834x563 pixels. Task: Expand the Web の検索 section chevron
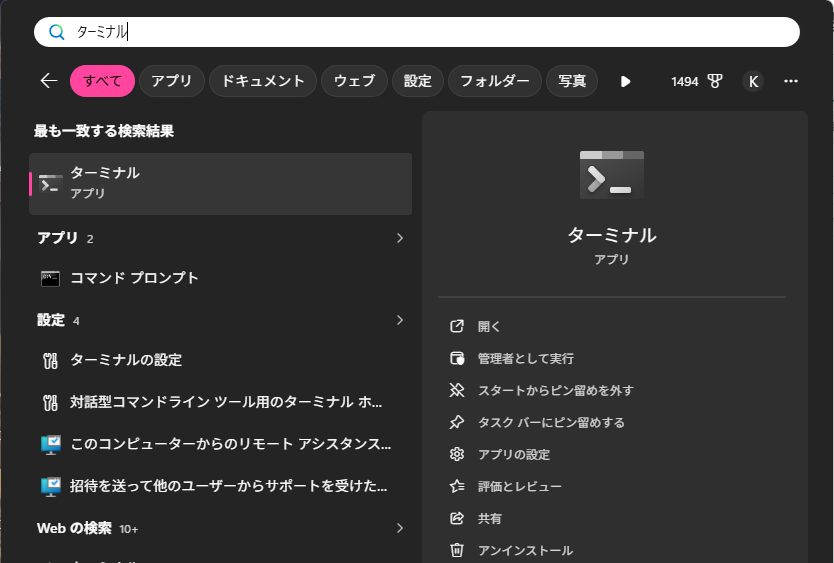(x=400, y=527)
